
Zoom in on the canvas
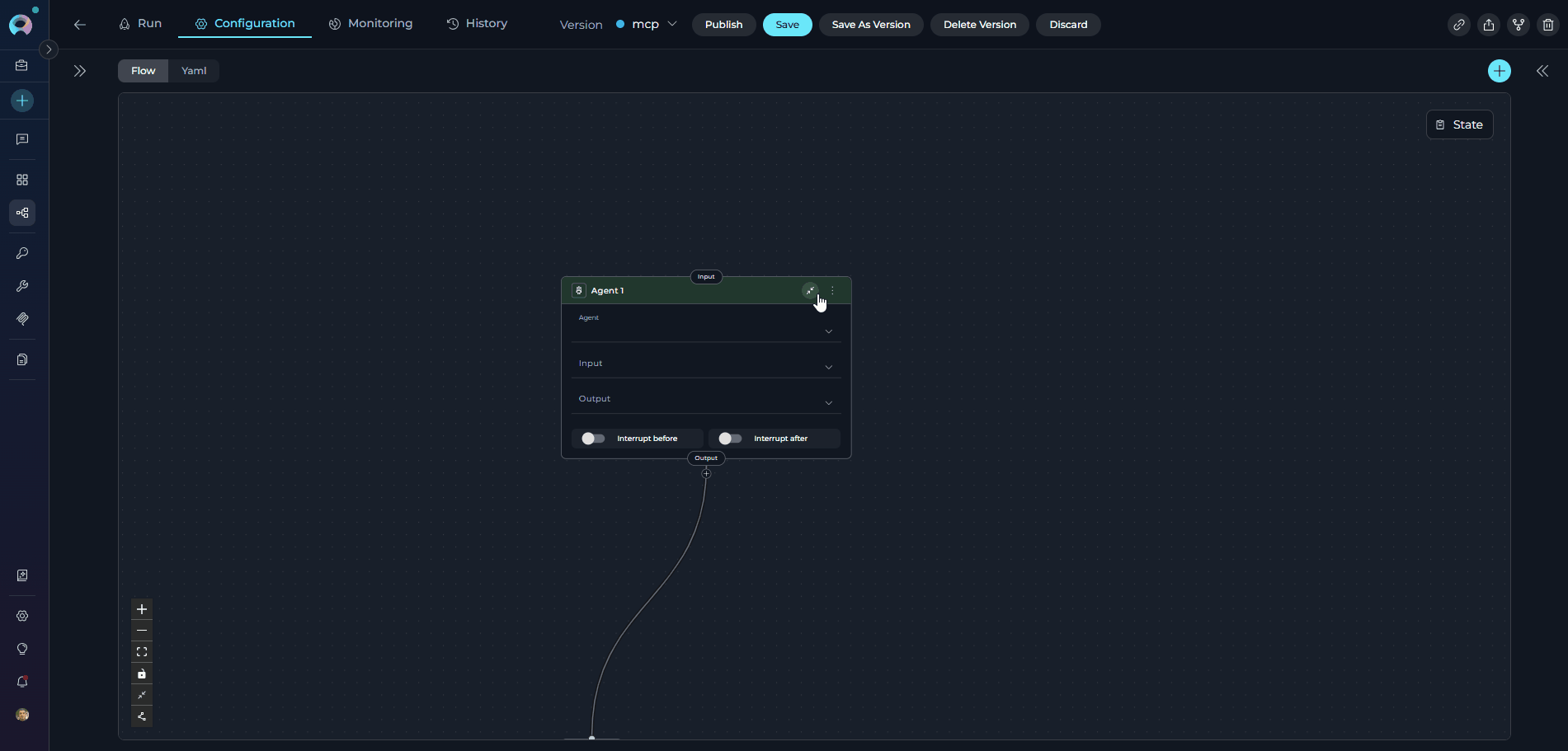click(142, 609)
